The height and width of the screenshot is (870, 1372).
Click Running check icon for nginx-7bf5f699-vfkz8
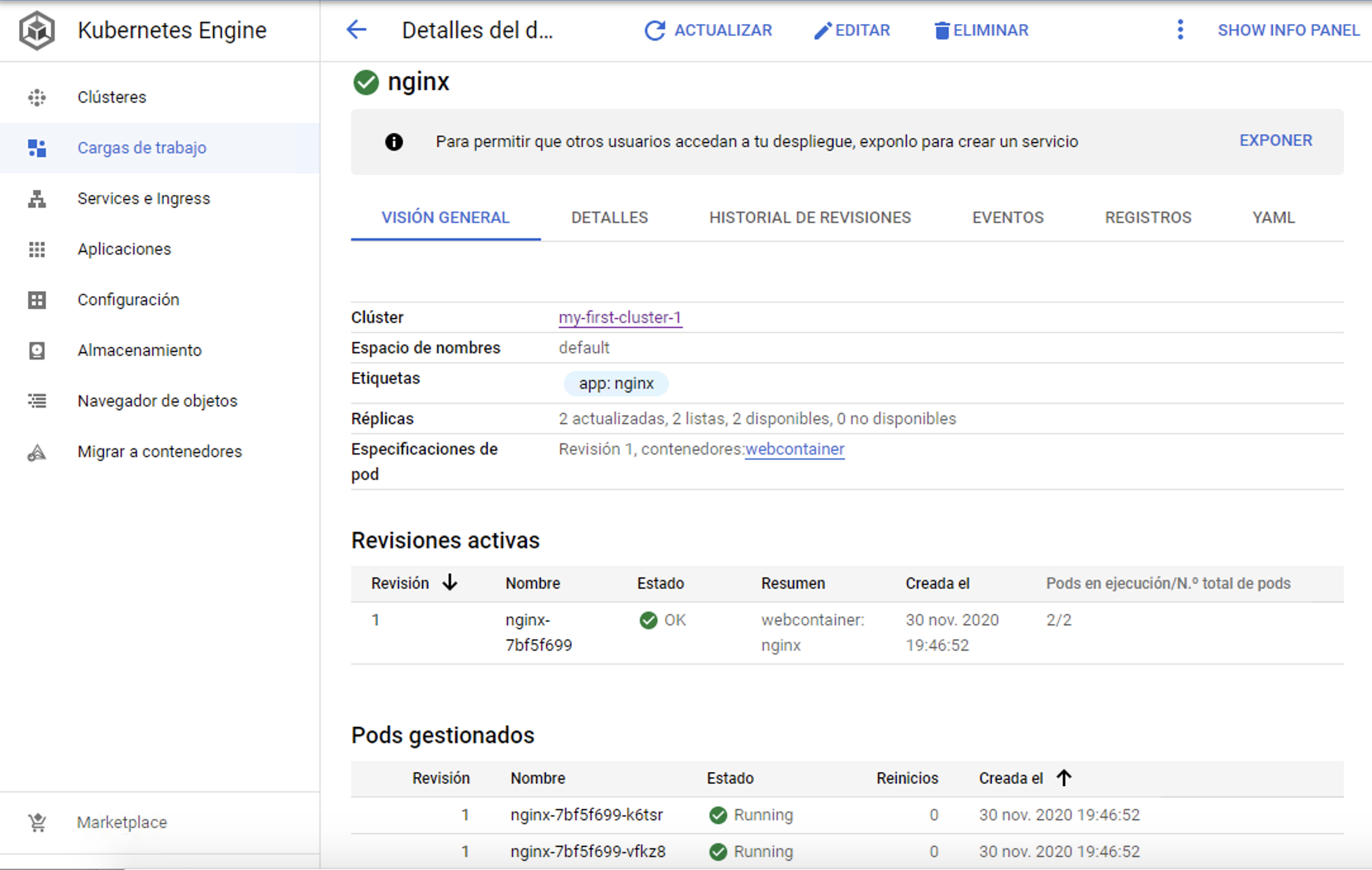click(x=718, y=852)
